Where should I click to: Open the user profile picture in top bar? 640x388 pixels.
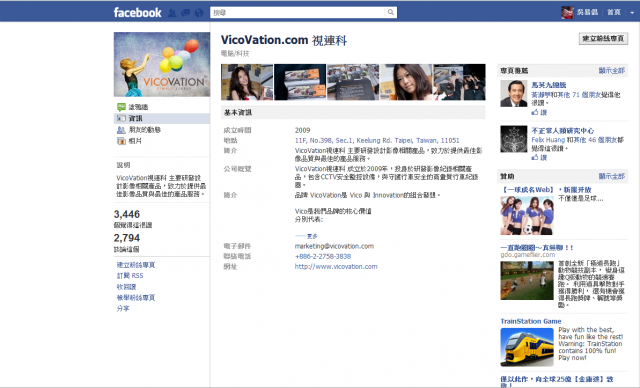pyautogui.click(x=567, y=12)
